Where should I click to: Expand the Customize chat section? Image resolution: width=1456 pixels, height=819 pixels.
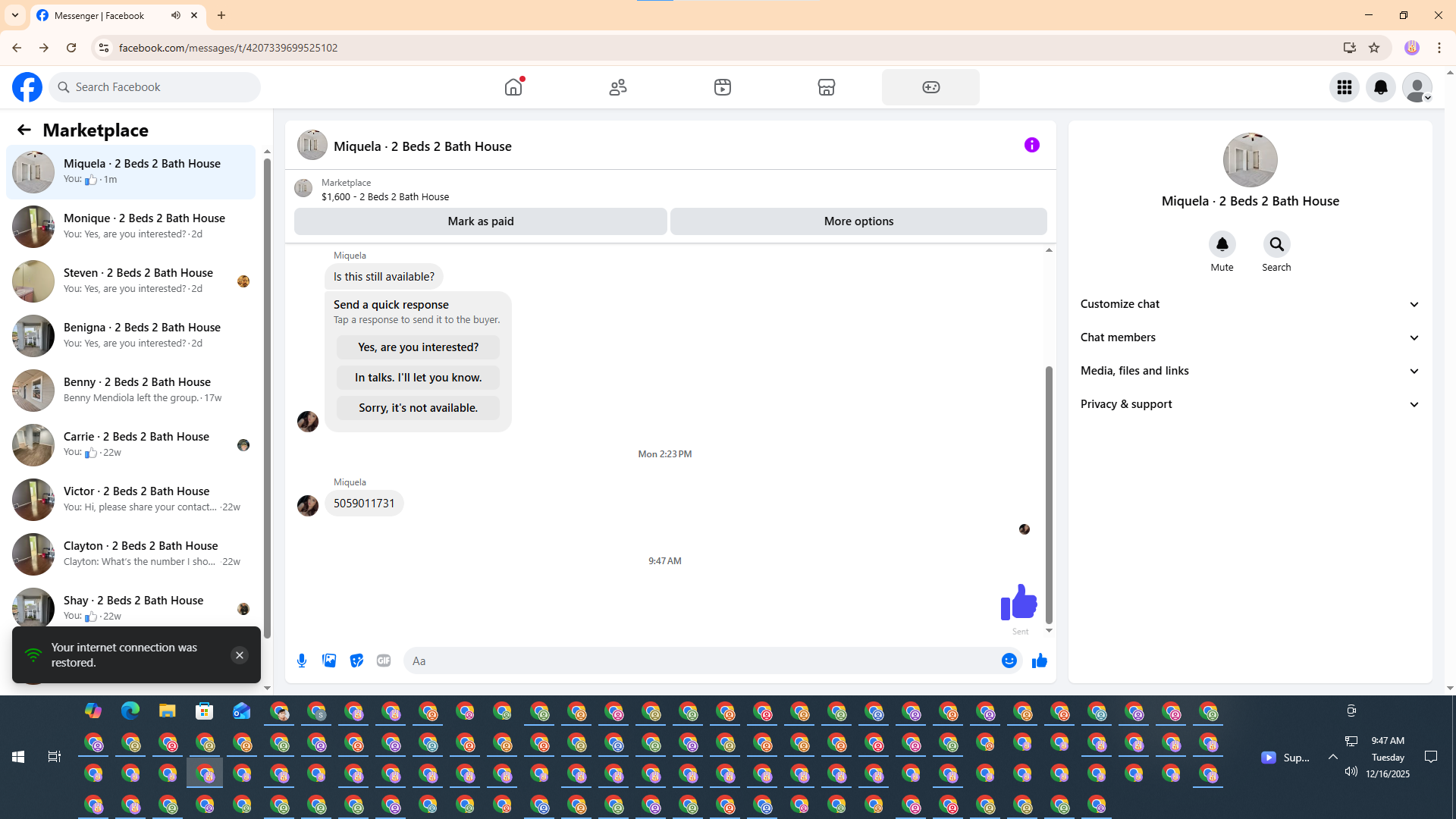pyautogui.click(x=1250, y=304)
